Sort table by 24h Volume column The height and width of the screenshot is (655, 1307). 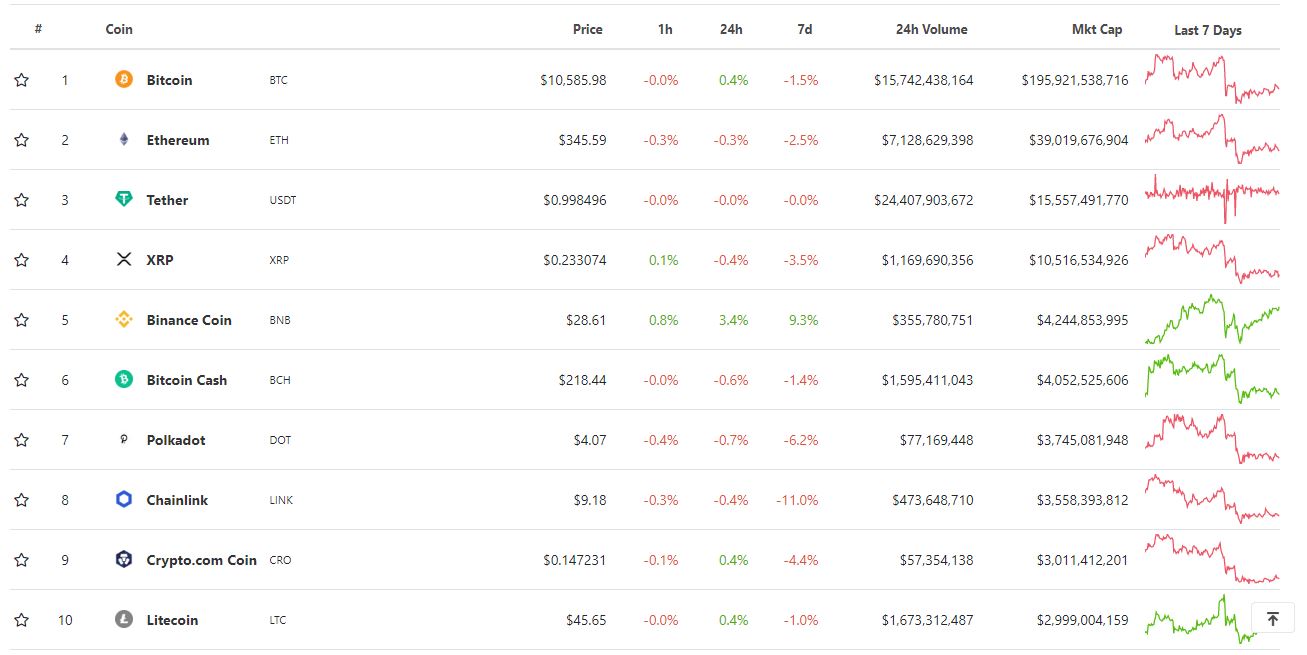[931, 29]
